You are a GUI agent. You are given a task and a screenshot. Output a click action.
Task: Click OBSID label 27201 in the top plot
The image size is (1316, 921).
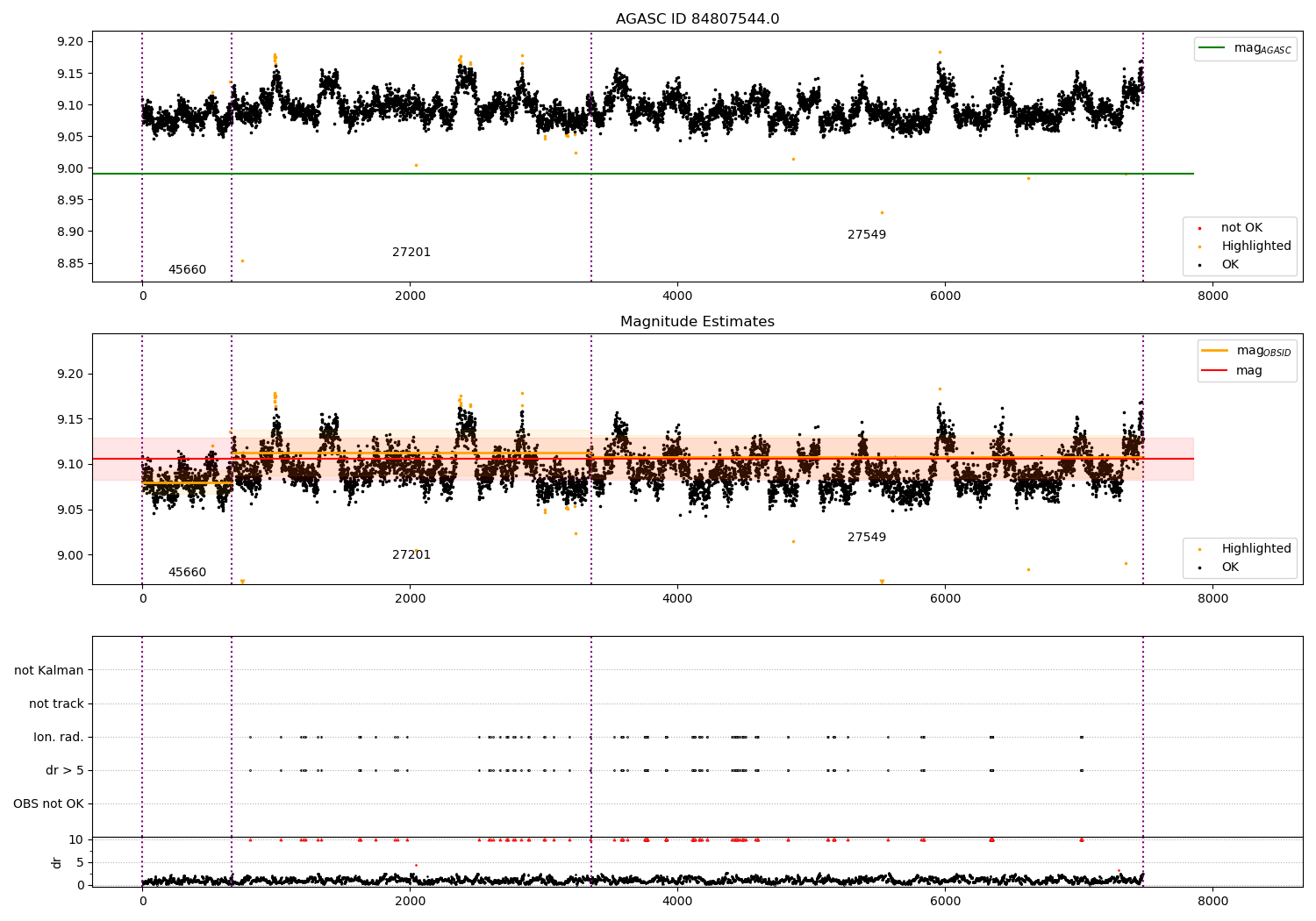point(411,253)
